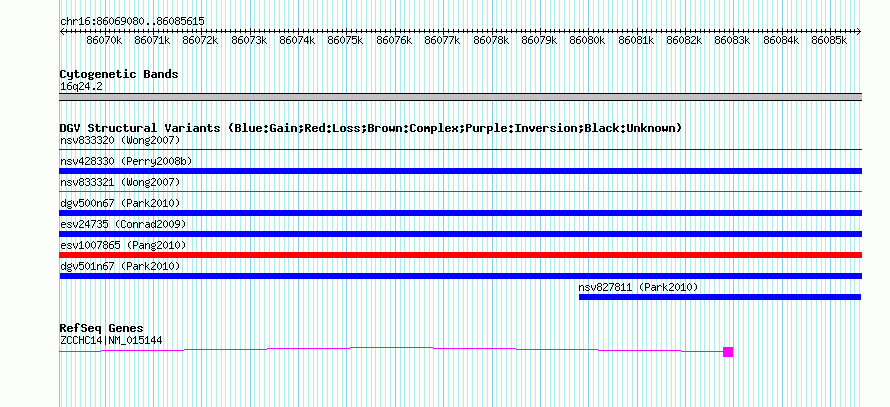
Task: Click the DGV Structural Variants track title
Action: pyautogui.click(x=370, y=128)
